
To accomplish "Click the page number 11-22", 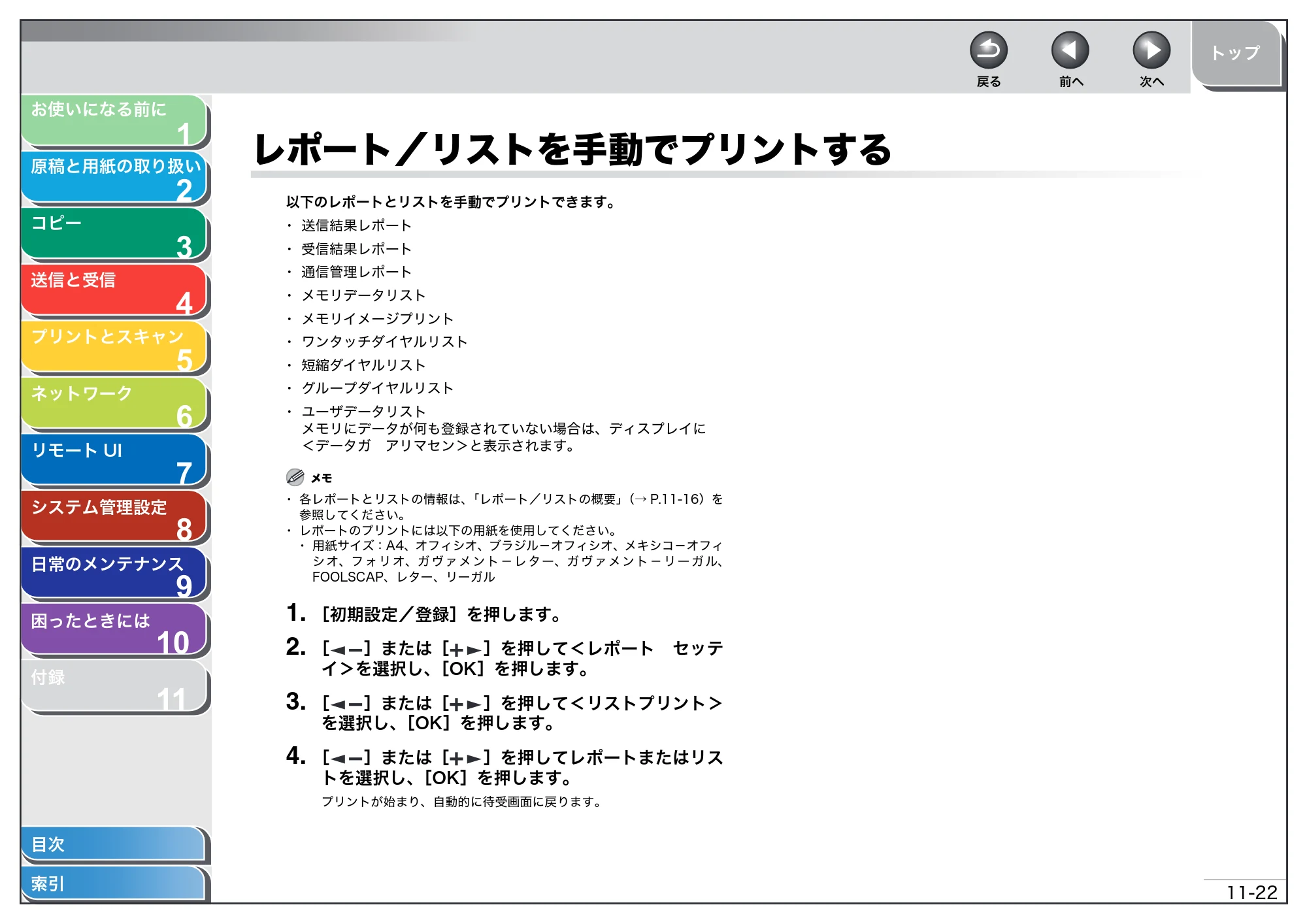I will point(1251,893).
